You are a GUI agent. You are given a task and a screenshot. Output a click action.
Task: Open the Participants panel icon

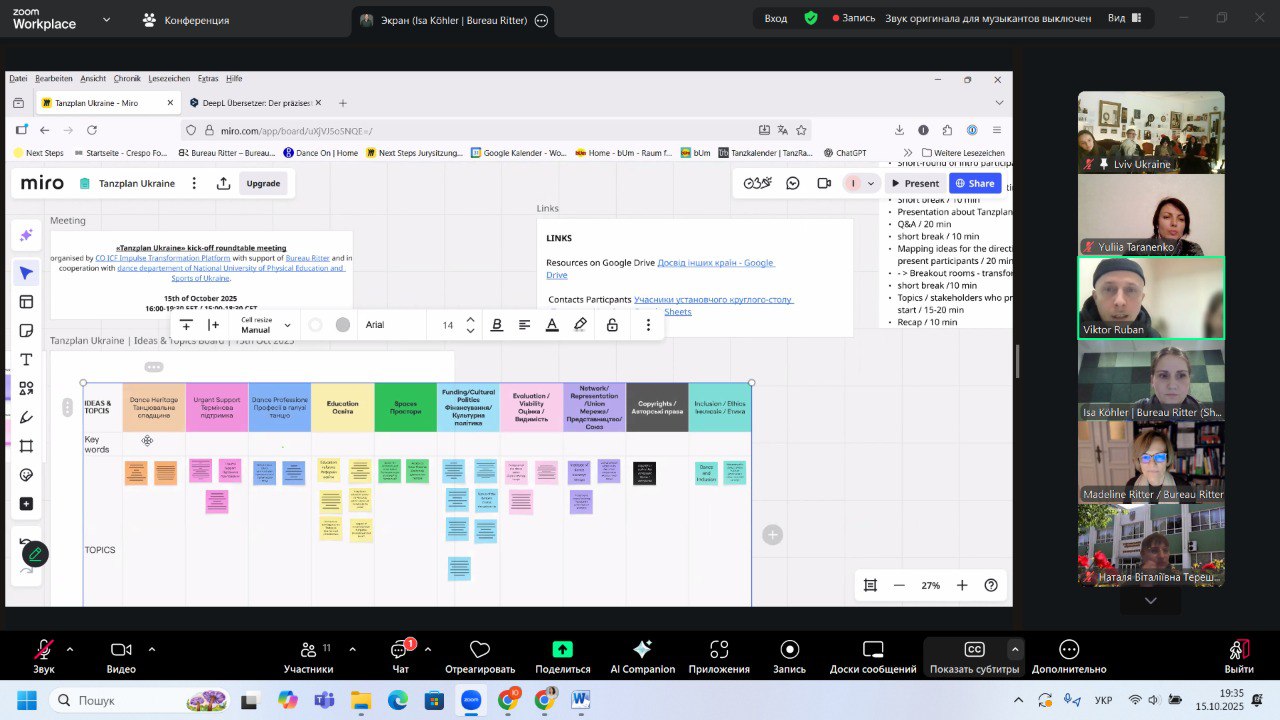308,650
